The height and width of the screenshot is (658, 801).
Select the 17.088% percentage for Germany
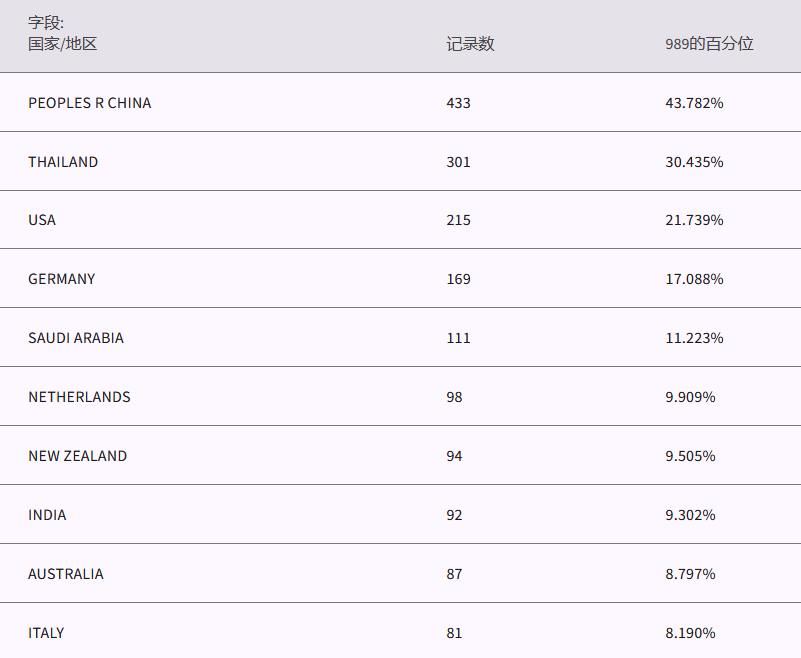(x=694, y=279)
